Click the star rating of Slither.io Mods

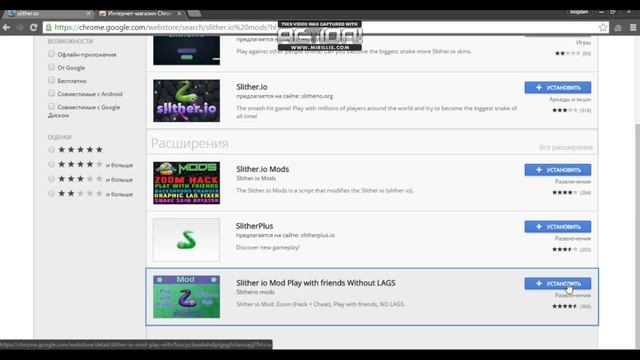pyautogui.click(x=565, y=192)
